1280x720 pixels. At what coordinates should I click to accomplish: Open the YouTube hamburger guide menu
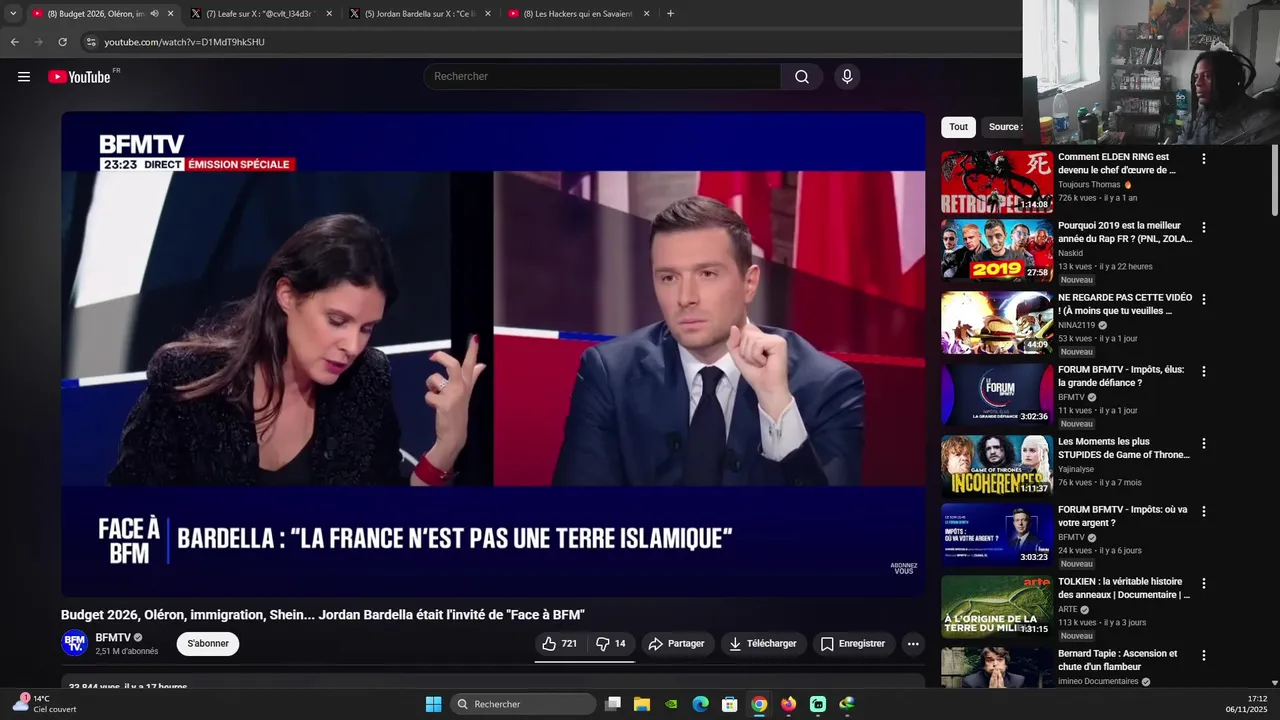pyautogui.click(x=24, y=77)
